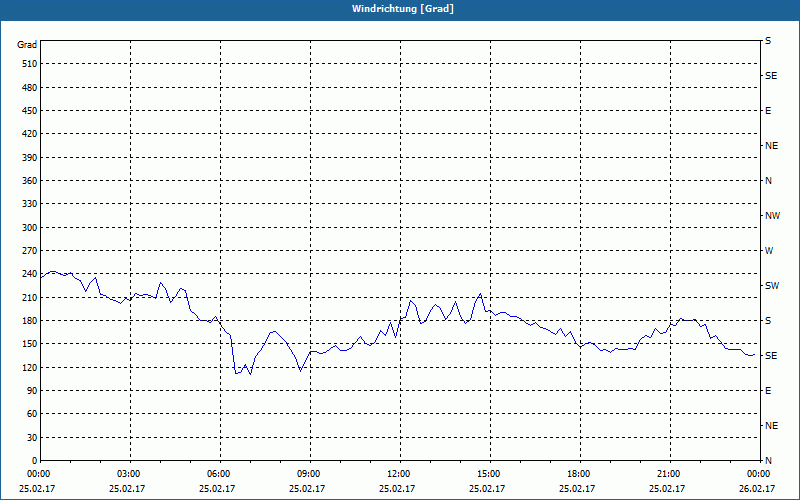Select the y-axis value "150"

click(30, 344)
